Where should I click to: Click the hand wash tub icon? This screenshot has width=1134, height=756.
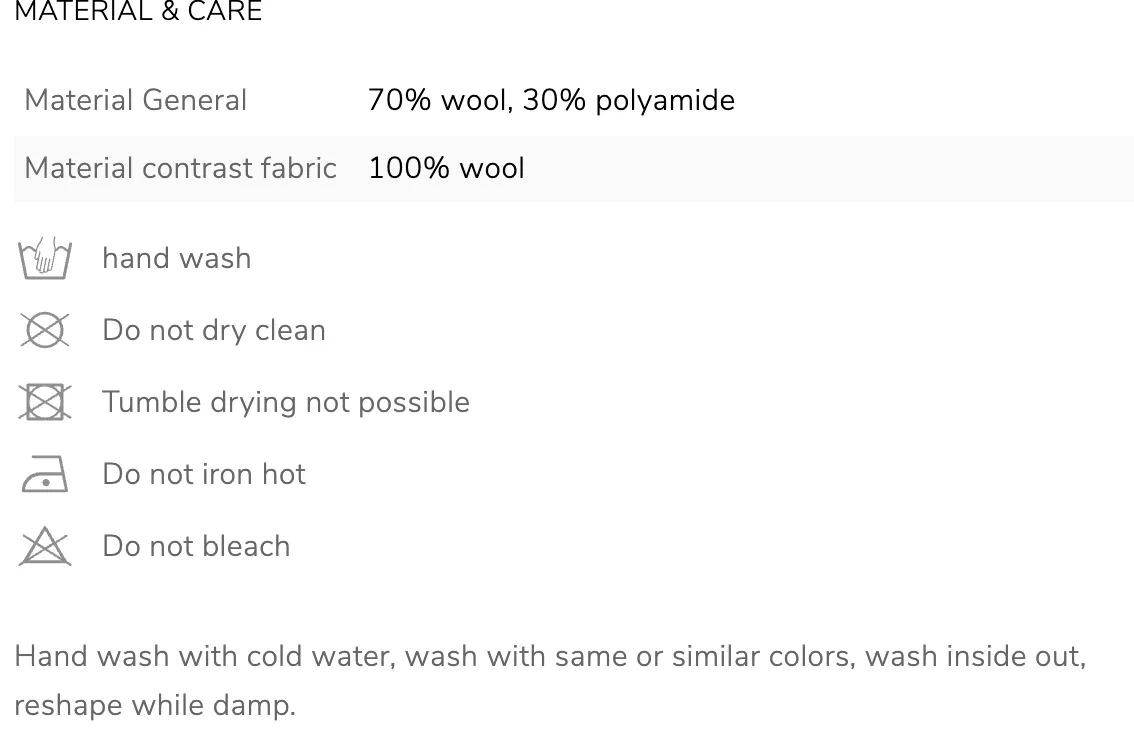pos(45,258)
